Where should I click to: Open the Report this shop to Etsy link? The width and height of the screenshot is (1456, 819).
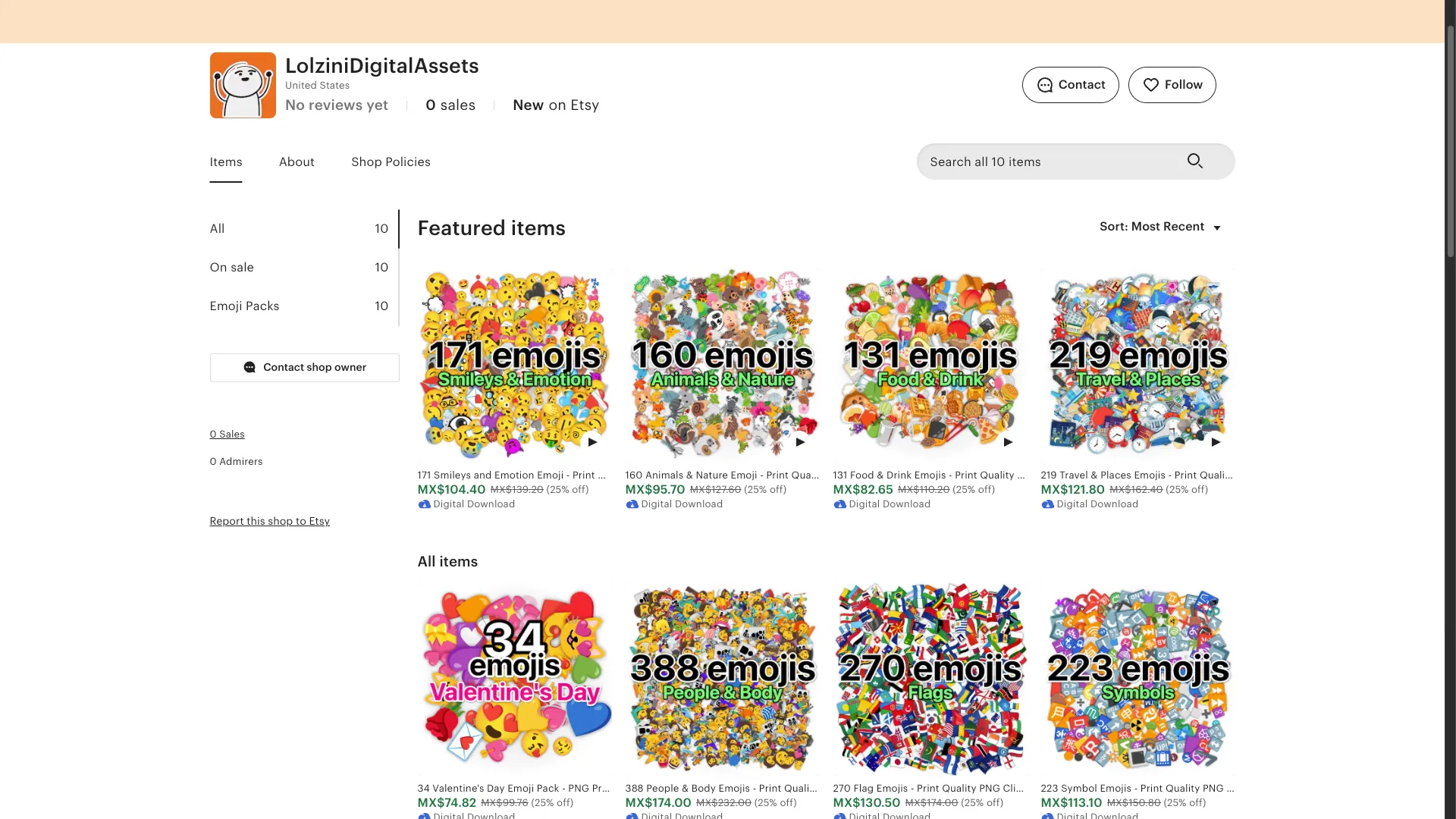tap(269, 521)
